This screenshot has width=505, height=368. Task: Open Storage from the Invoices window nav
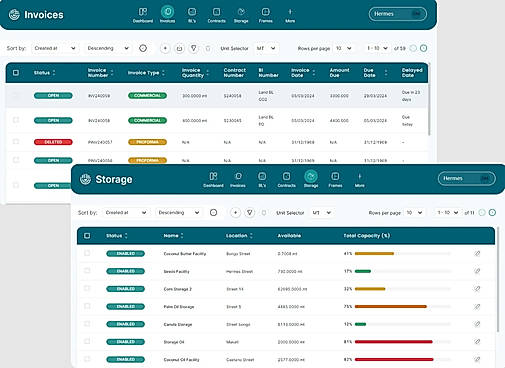[x=241, y=15]
